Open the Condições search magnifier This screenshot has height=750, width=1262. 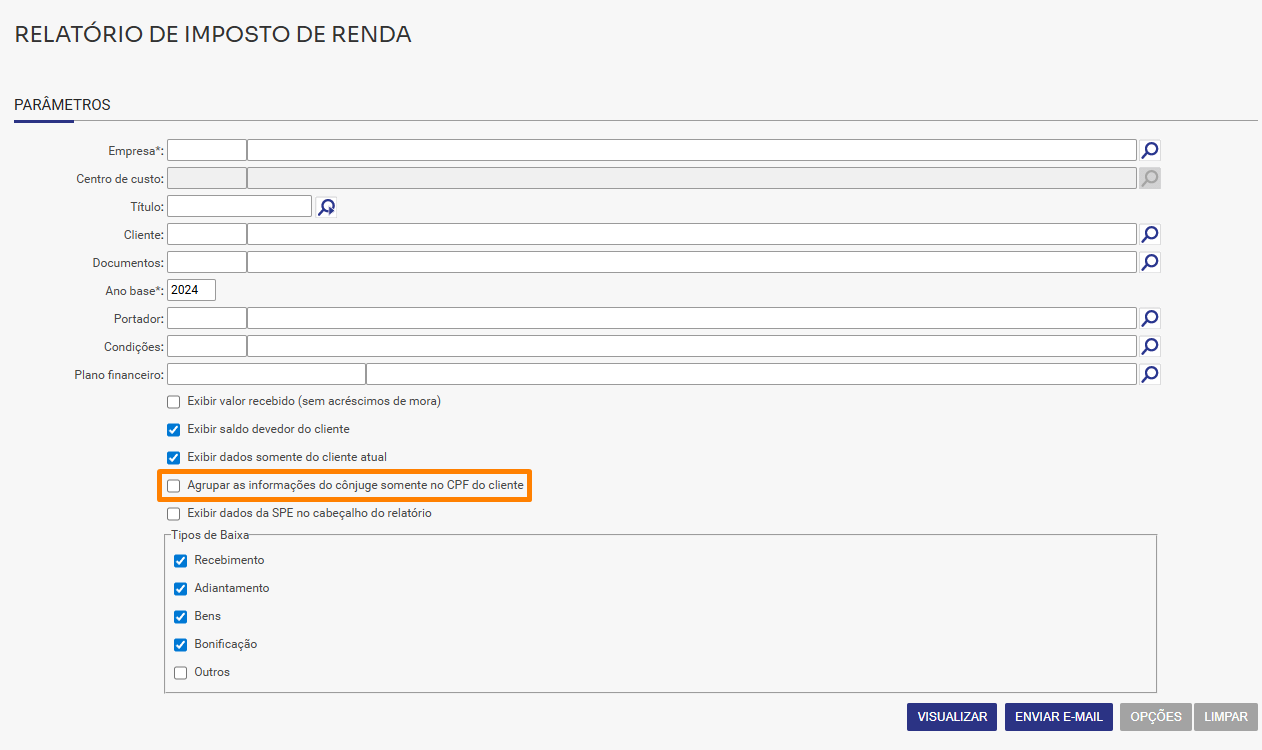[x=1150, y=346]
